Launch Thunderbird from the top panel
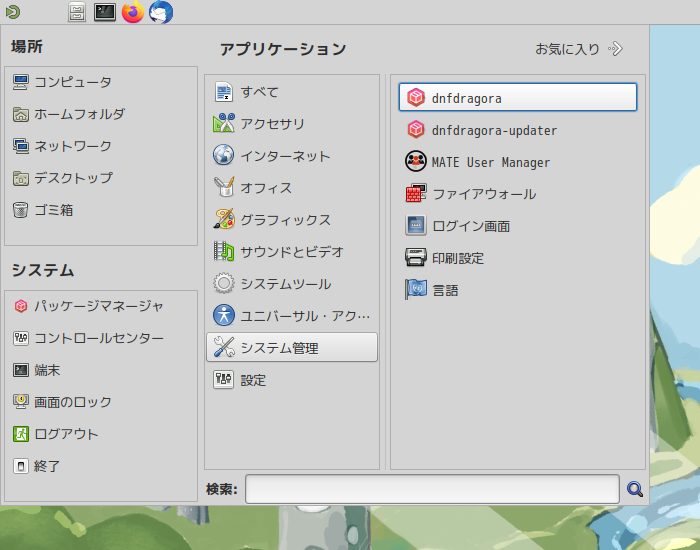This screenshot has height=550, width=700. coord(161,12)
